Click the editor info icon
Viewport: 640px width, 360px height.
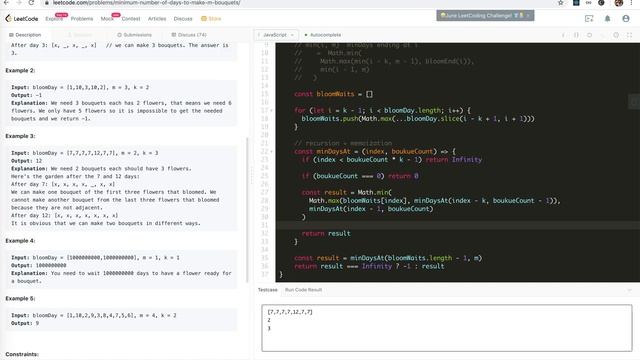563,35
